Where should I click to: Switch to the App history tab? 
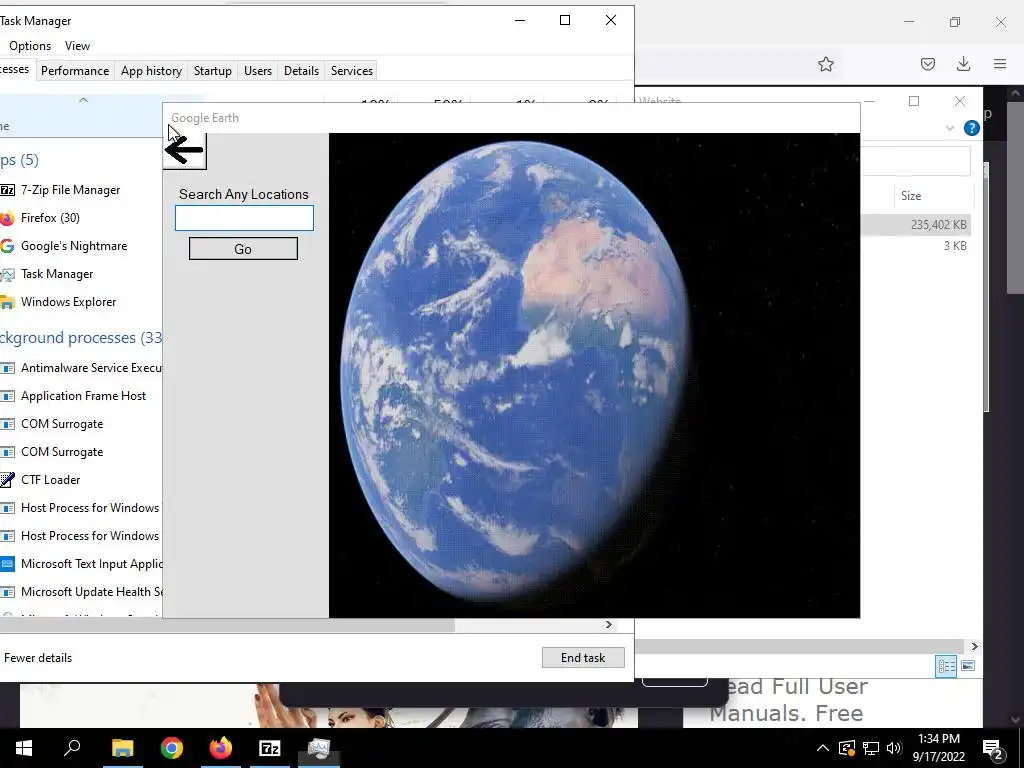point(152,71)
